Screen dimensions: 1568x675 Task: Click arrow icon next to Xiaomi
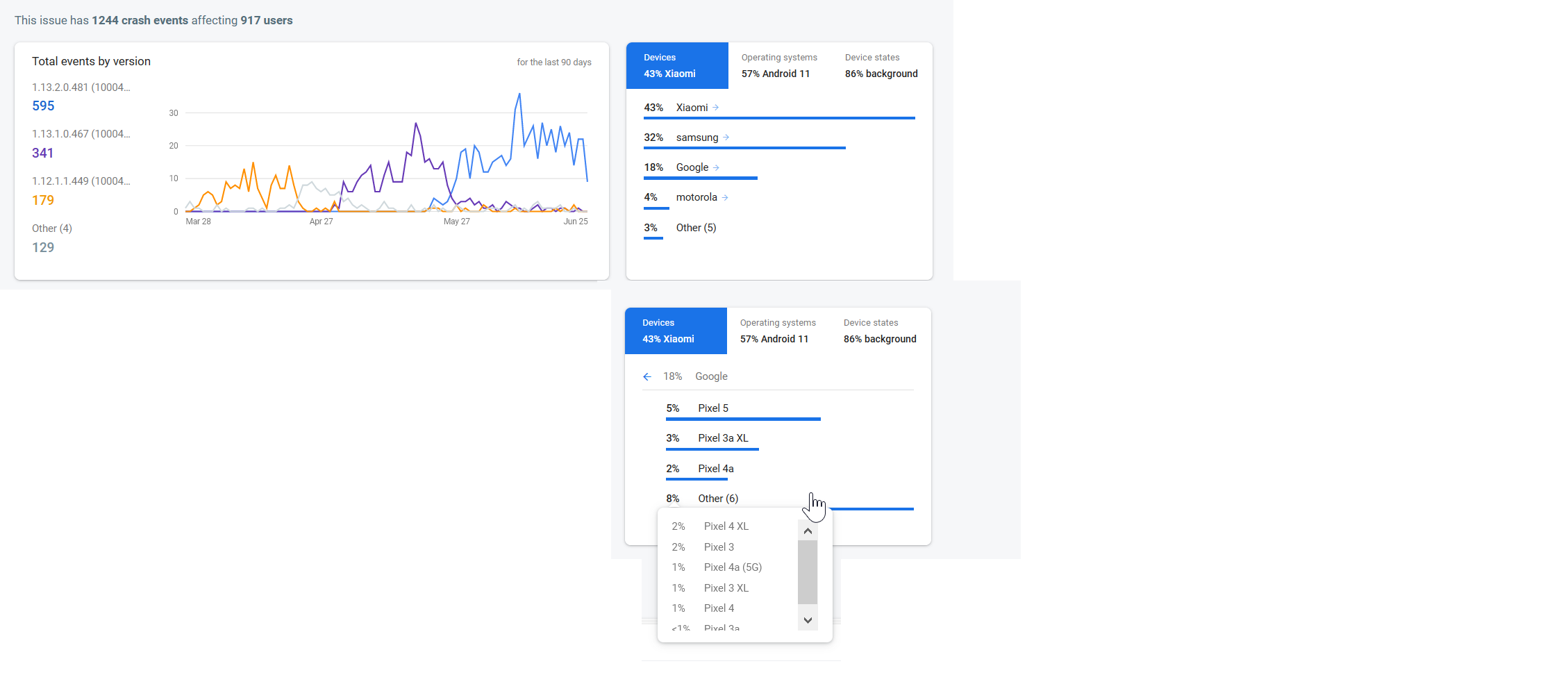click(715, 108)
